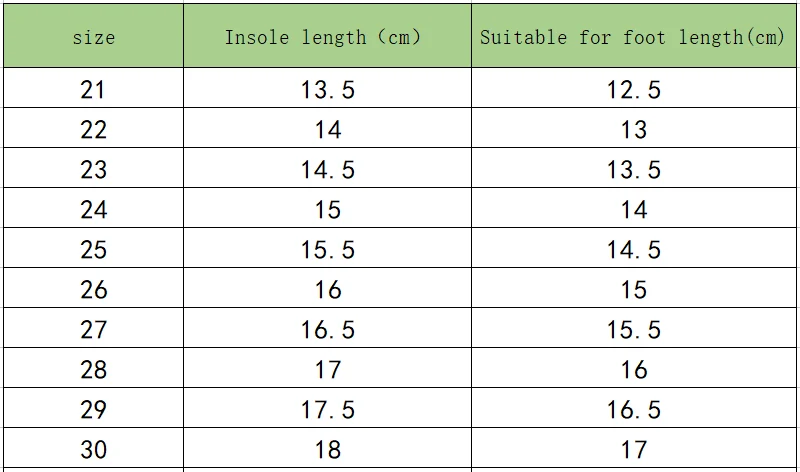Click the size 24 cell
Image resolution: width=800 pixels, height=472 pixels.
[93, 210]
